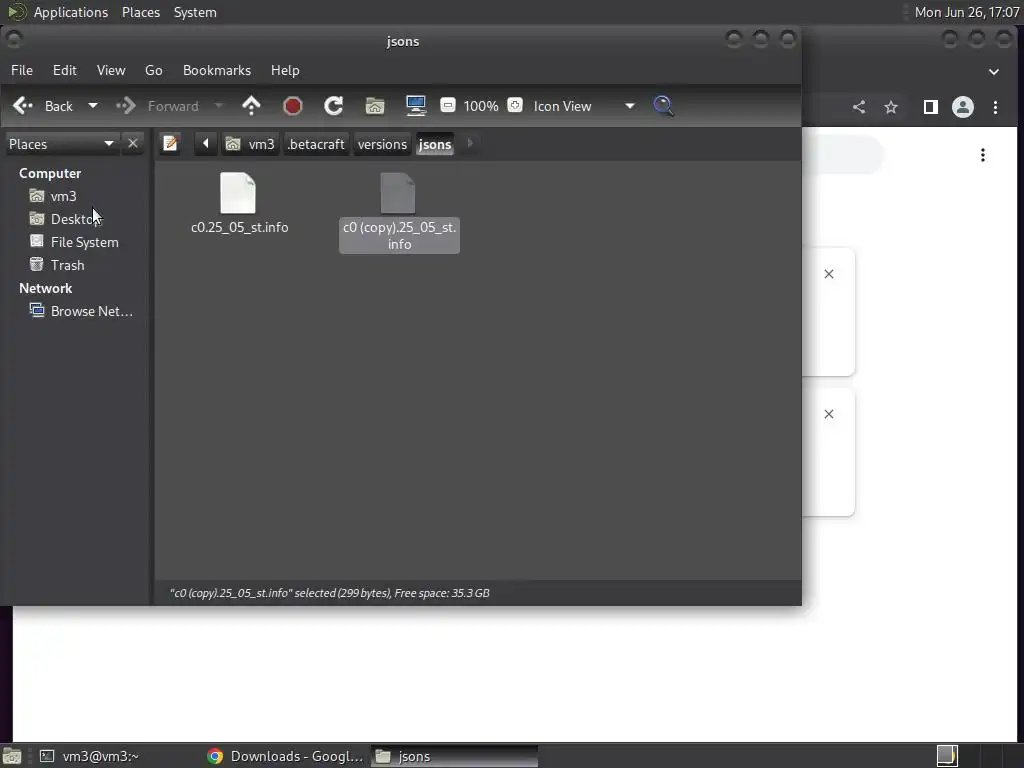1024x768 pixels.
Task: Jump to .betacraft in the path bar
Action: click(x=316, y=144)
